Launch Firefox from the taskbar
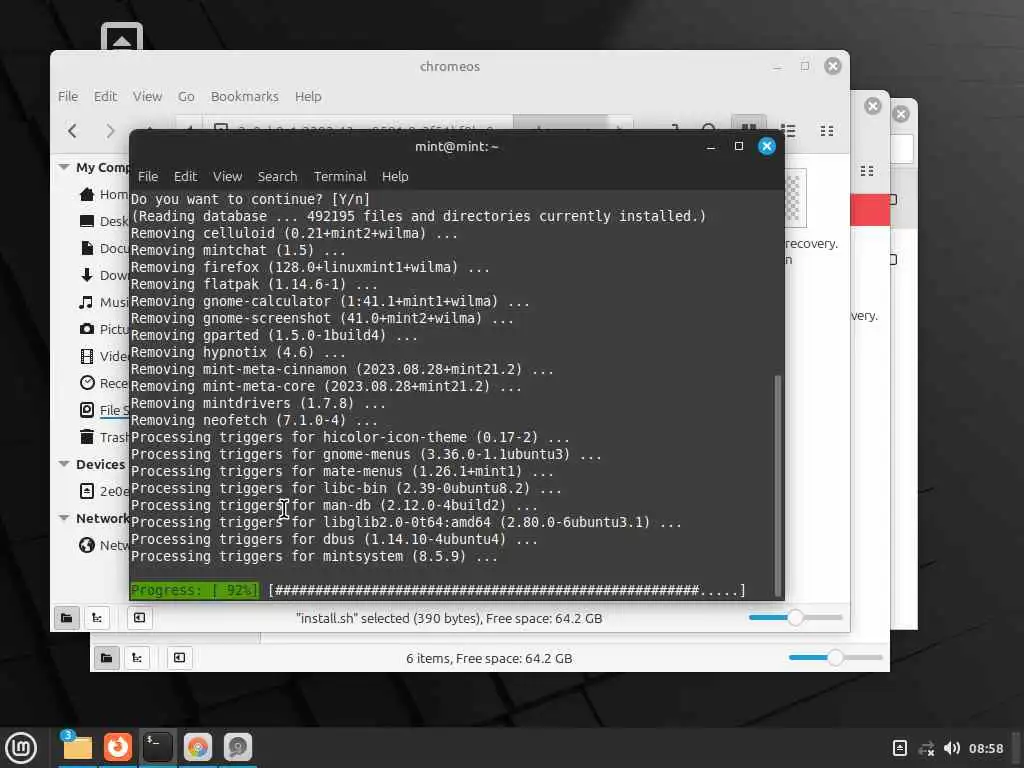 (x=118, y=747)
